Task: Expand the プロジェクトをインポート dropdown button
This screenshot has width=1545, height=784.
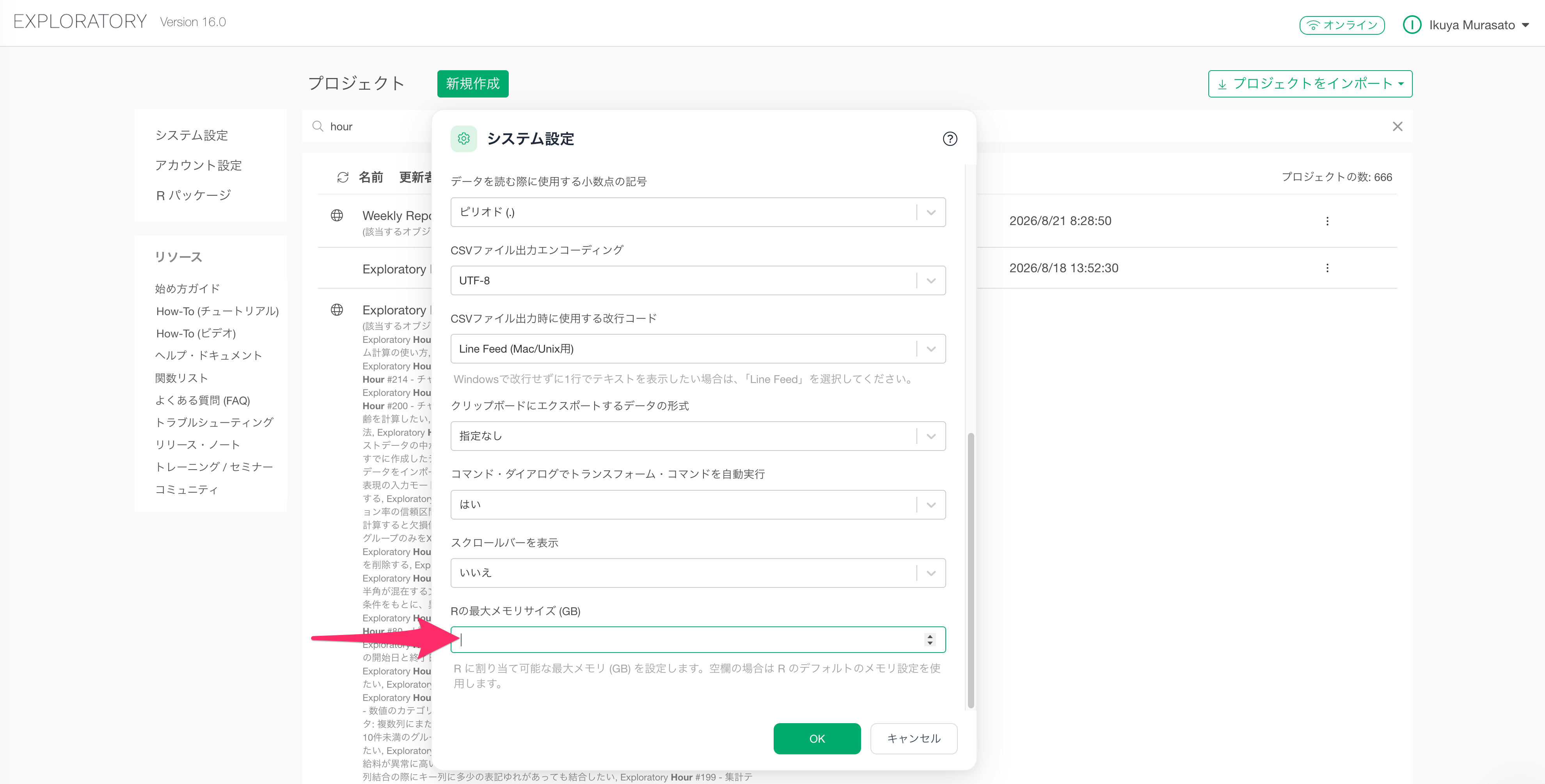Action: click(1310, 84)
